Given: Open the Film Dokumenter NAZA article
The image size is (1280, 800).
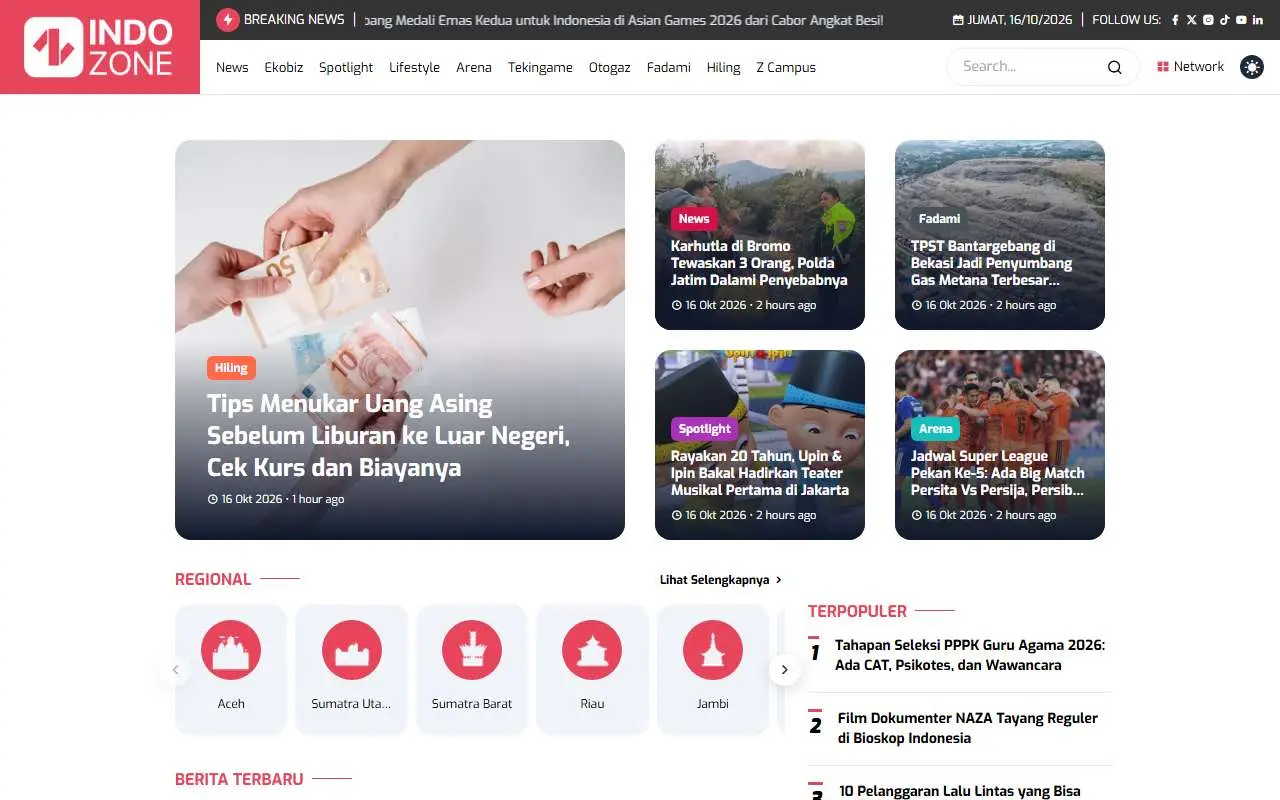Looking at the screenshot, I should pos(967,728).
